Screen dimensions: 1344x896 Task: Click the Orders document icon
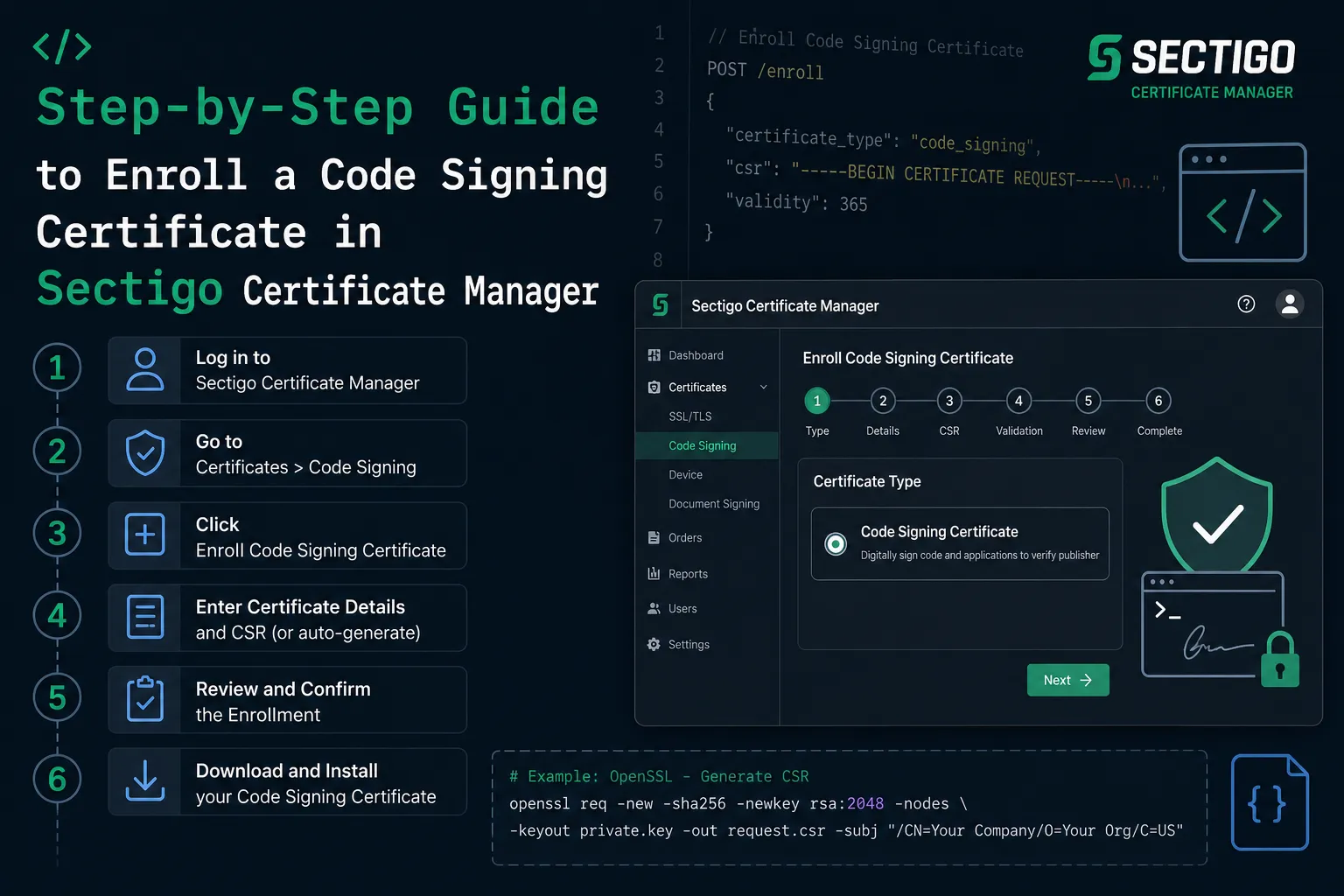tap(654, 537)
